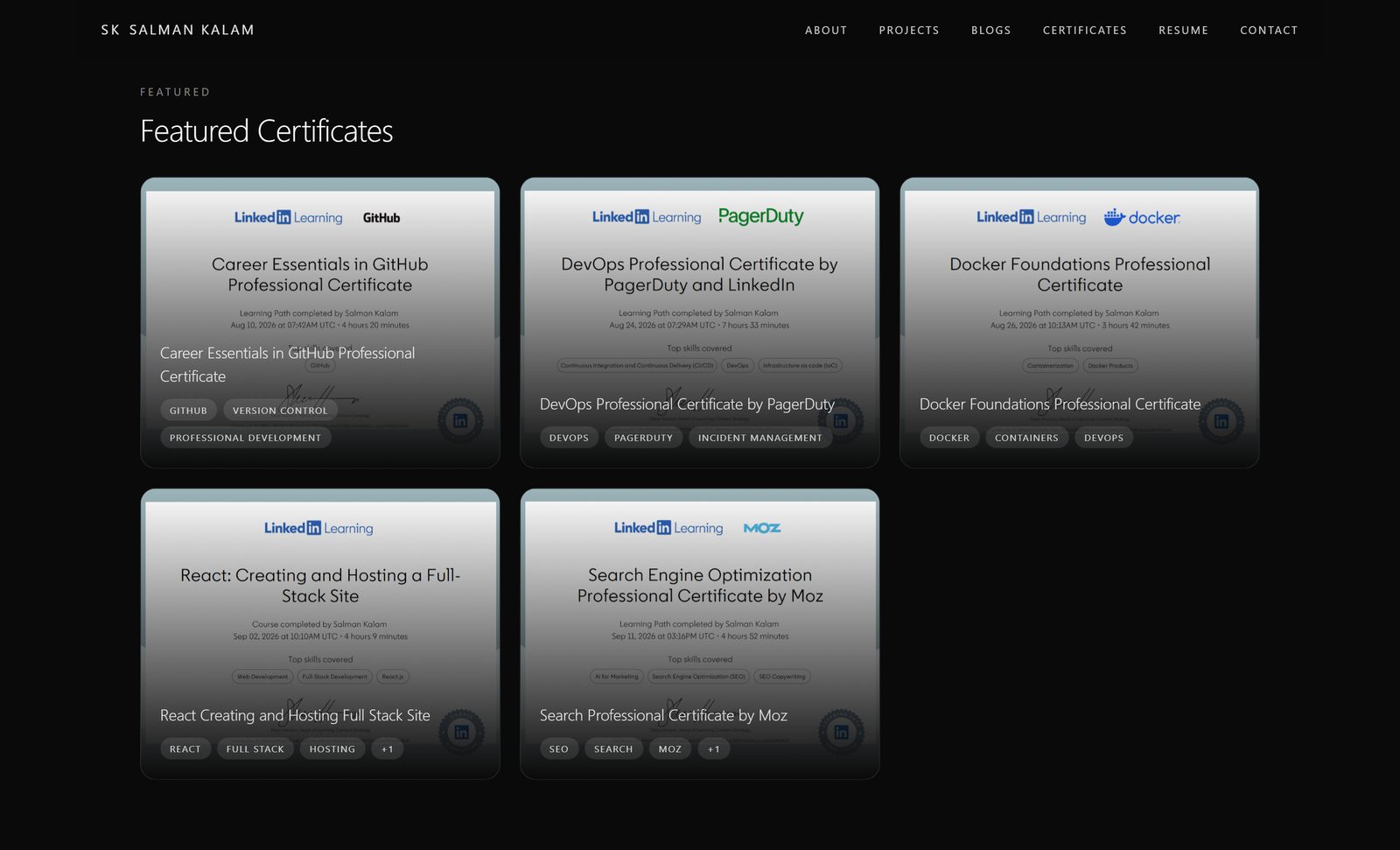
Task: Select Certificates in the navigation bar
Action: tap(1085, 30)
